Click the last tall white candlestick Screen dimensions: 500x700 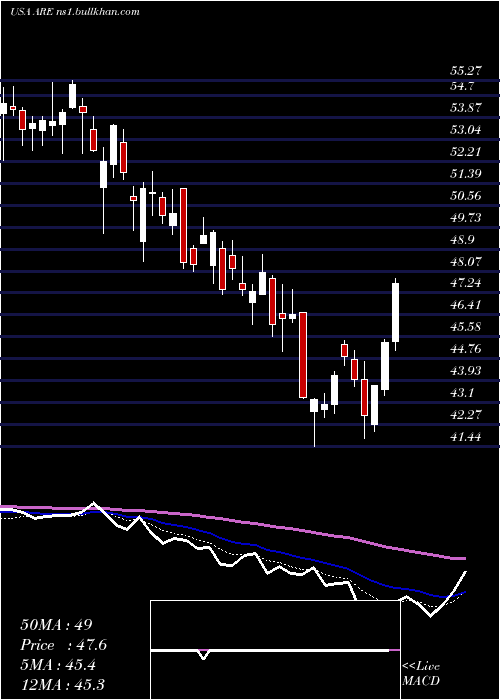pyautogui.click(x=396, y=312)
